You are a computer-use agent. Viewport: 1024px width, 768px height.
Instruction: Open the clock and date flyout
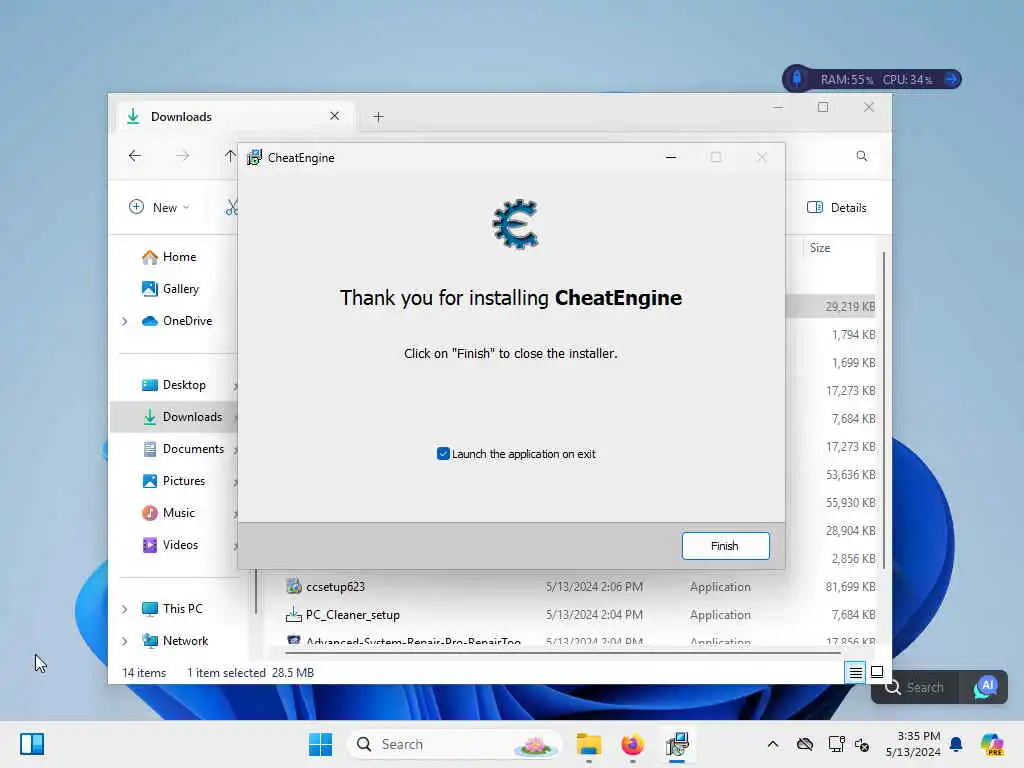click(x=912, y=744)
